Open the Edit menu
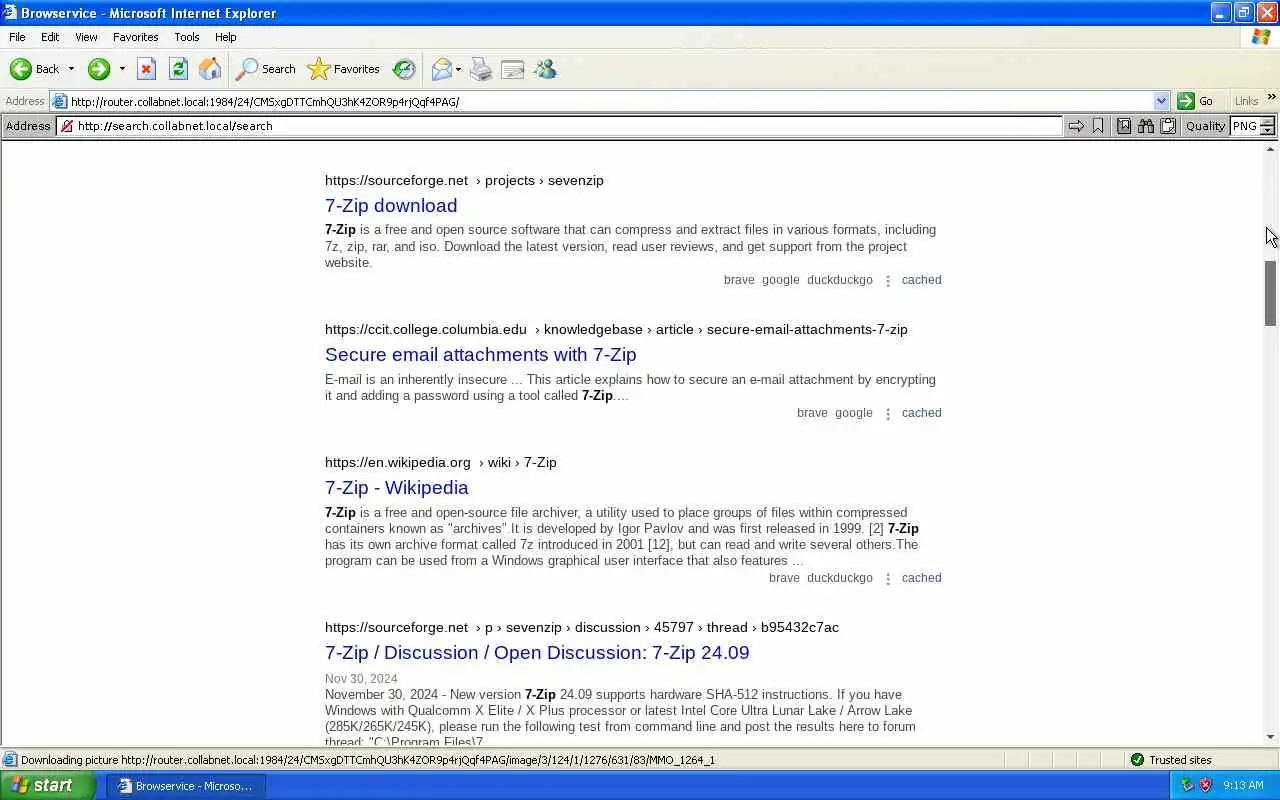1280x800 pixels. [50, 37]
